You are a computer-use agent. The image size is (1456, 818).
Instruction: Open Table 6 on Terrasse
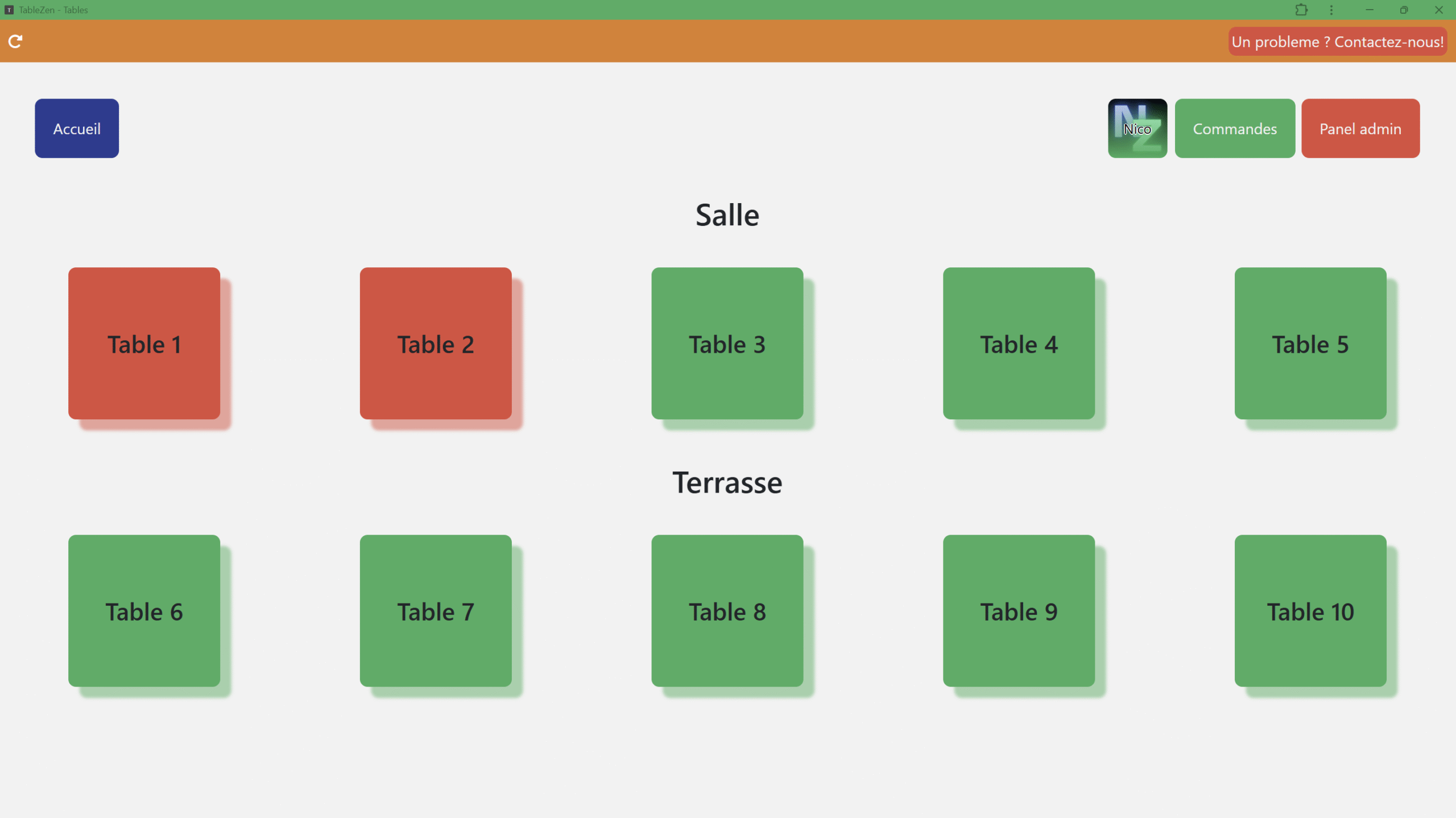click(x=144, y=611)
